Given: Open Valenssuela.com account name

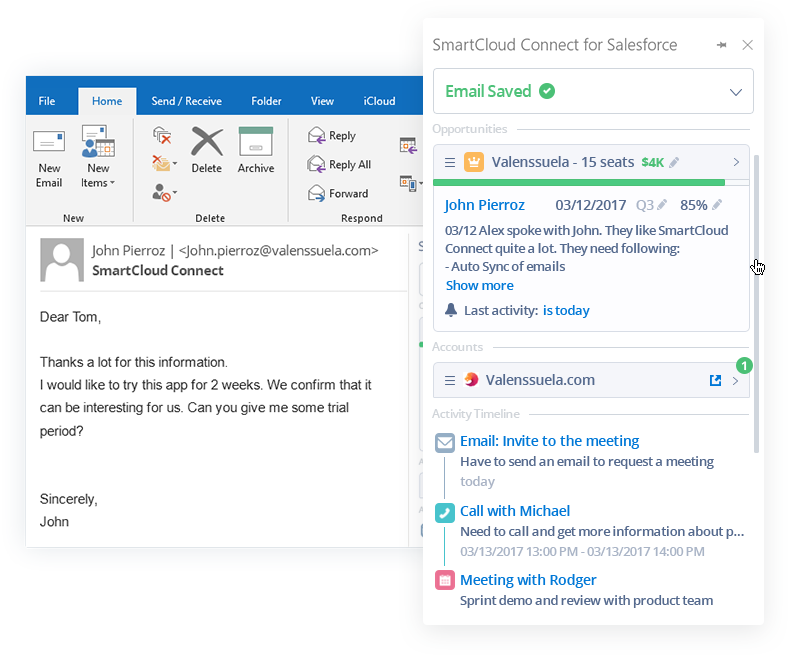Looking at the screenshot, I should (540, 380).
